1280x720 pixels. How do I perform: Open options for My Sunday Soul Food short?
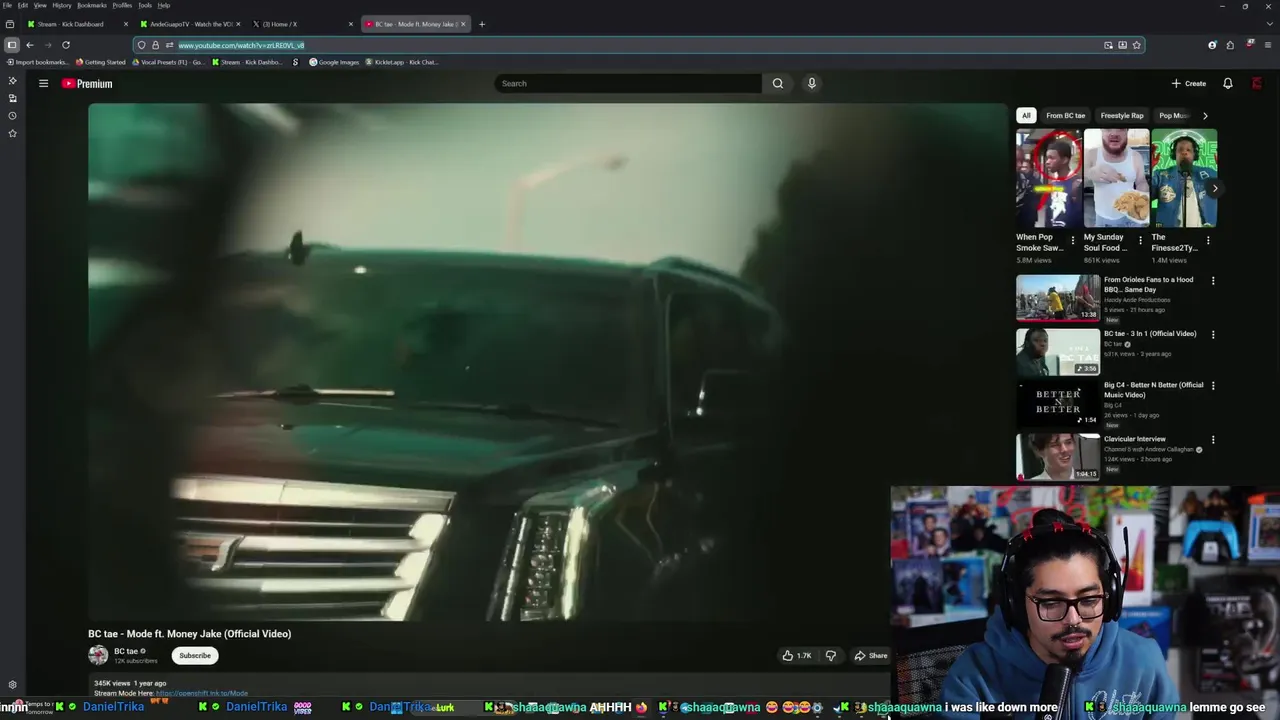point(1140,240)
